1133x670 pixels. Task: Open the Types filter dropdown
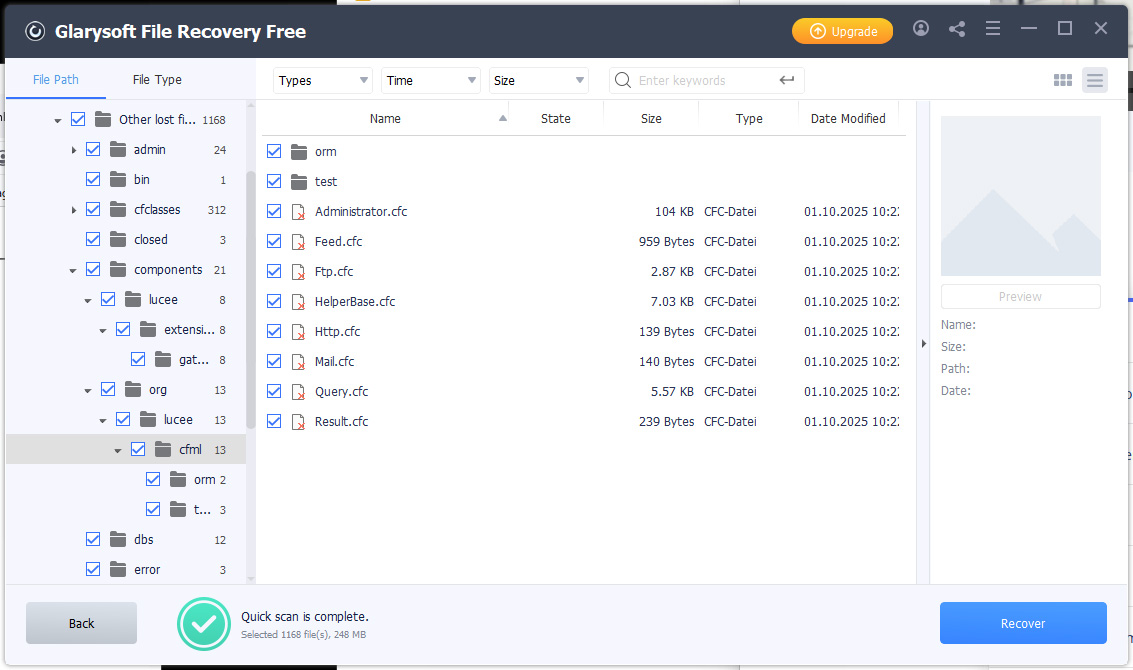[x=323, y=81]
